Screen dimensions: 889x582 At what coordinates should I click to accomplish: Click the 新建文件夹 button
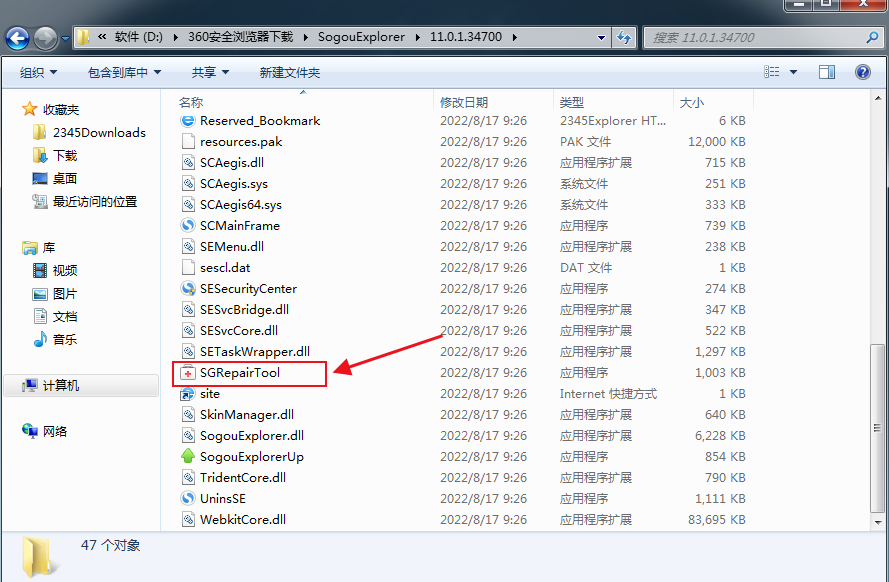point(290,73)
